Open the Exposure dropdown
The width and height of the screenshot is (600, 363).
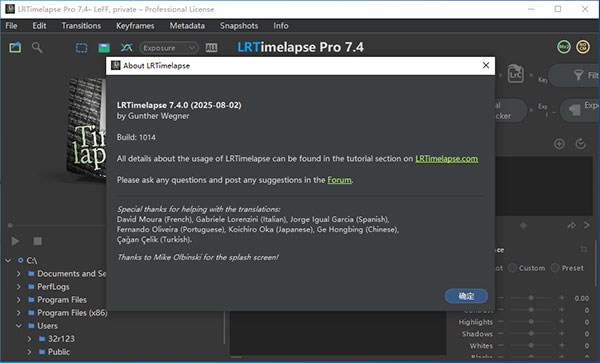click(169, 48)
